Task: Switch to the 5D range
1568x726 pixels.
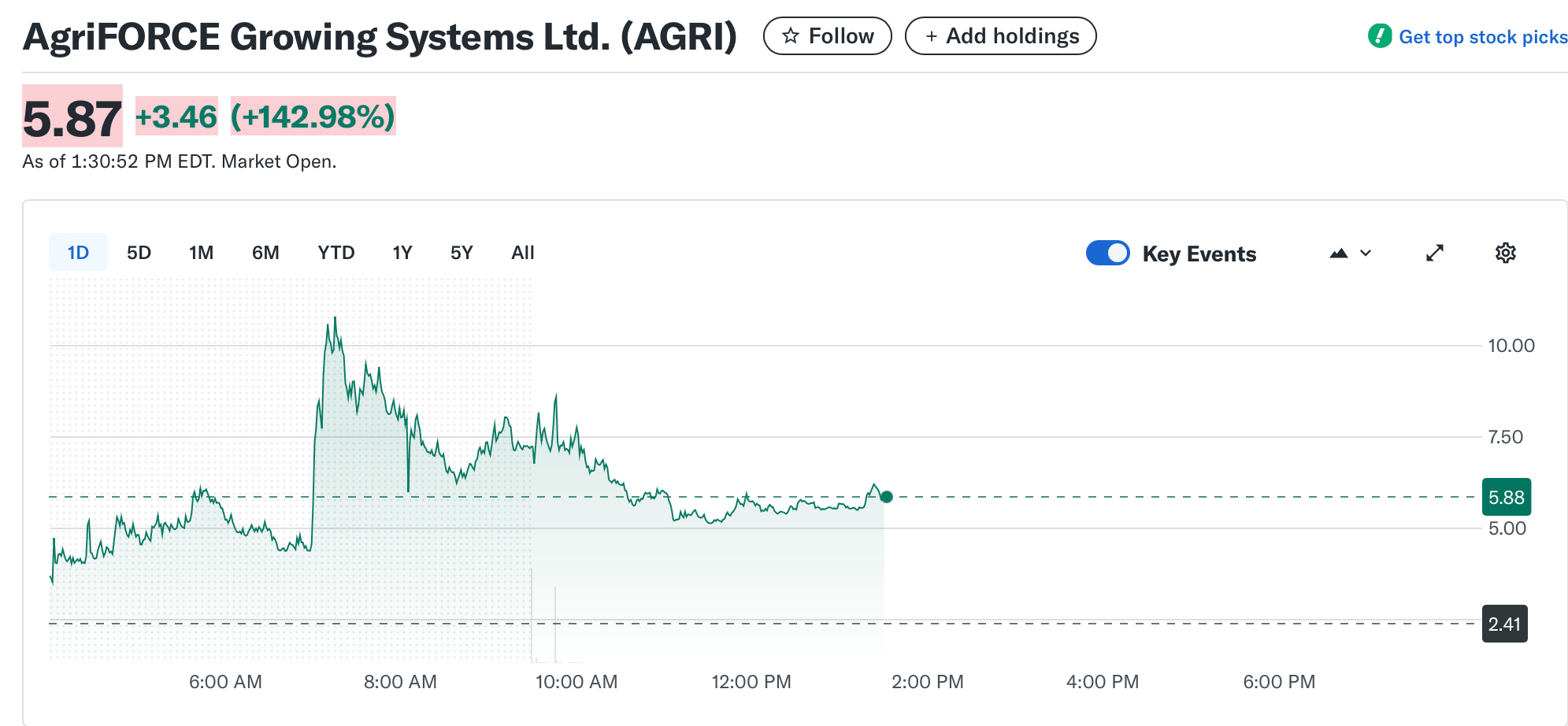Action: 139,253
